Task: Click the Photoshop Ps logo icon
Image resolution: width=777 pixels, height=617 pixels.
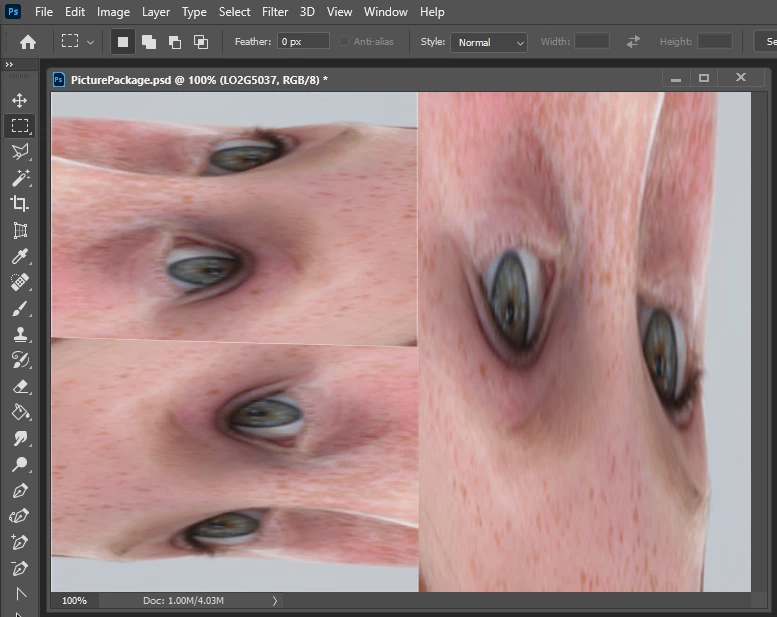Action: pyautogui.click(x=13, y=11)
